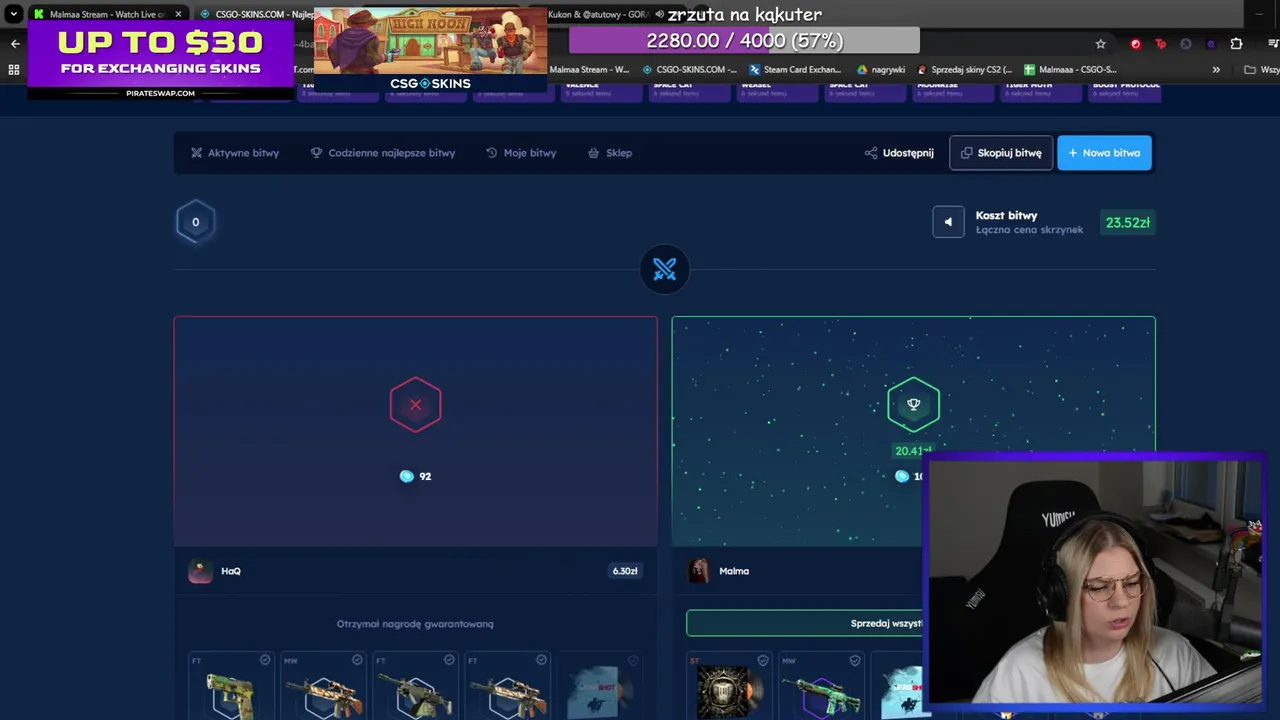
Task: Select HaQ's MW rifle skin card
Action: [323, 686]
